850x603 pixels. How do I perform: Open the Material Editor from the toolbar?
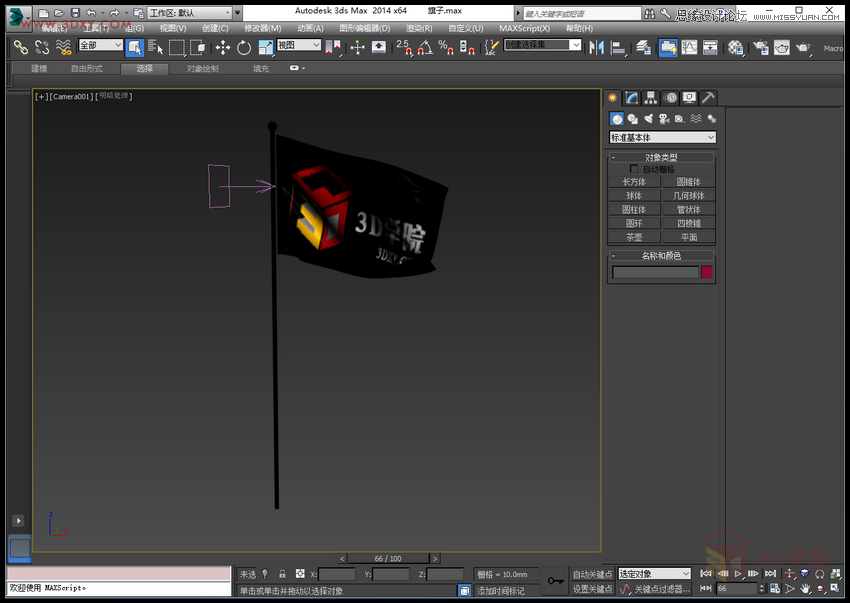[x=734, y=48]
